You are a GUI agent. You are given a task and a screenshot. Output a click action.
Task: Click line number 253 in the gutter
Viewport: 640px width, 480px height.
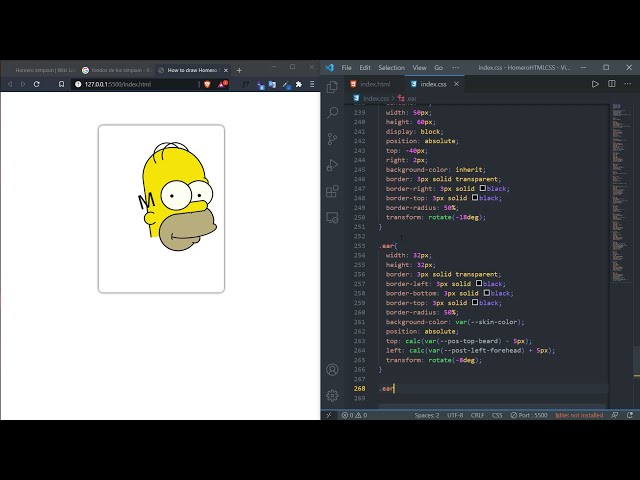coord(359,246)
